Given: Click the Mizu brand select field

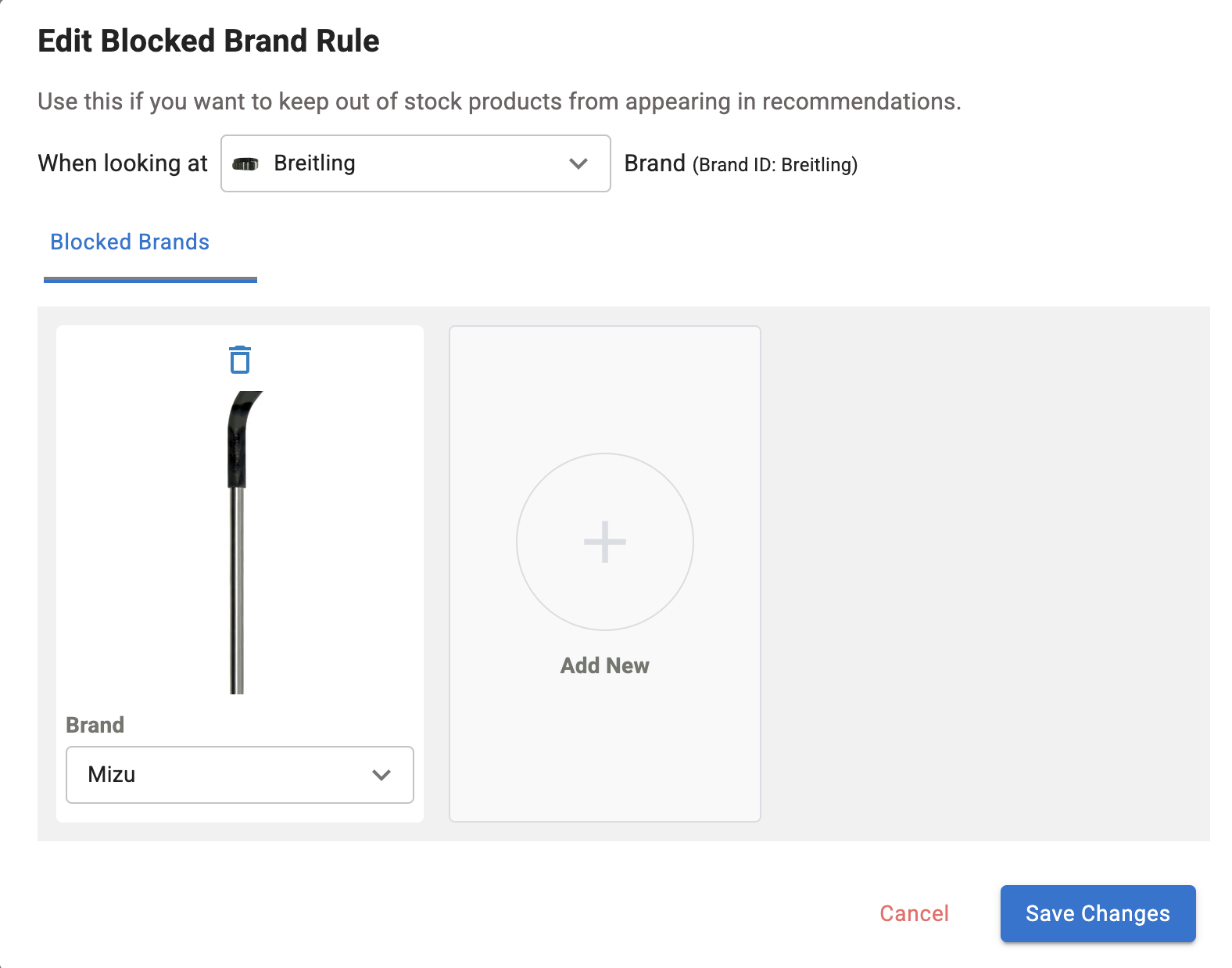Looking at the screenshot, I should pyautogui.click(x=240, y=775).
